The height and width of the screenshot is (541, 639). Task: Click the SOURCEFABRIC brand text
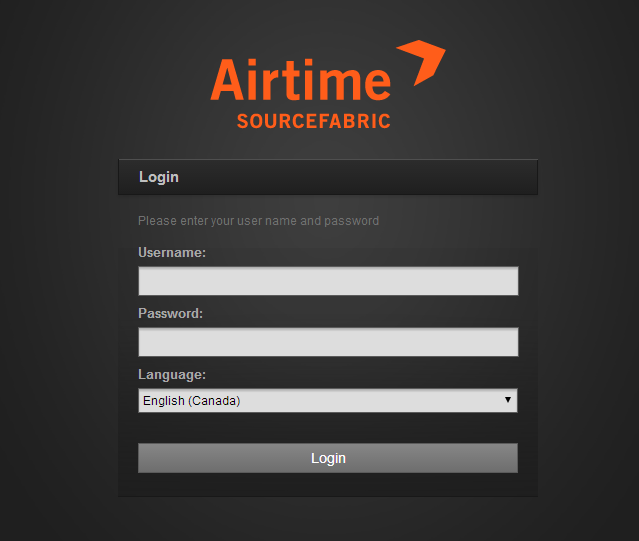(314, 121)
